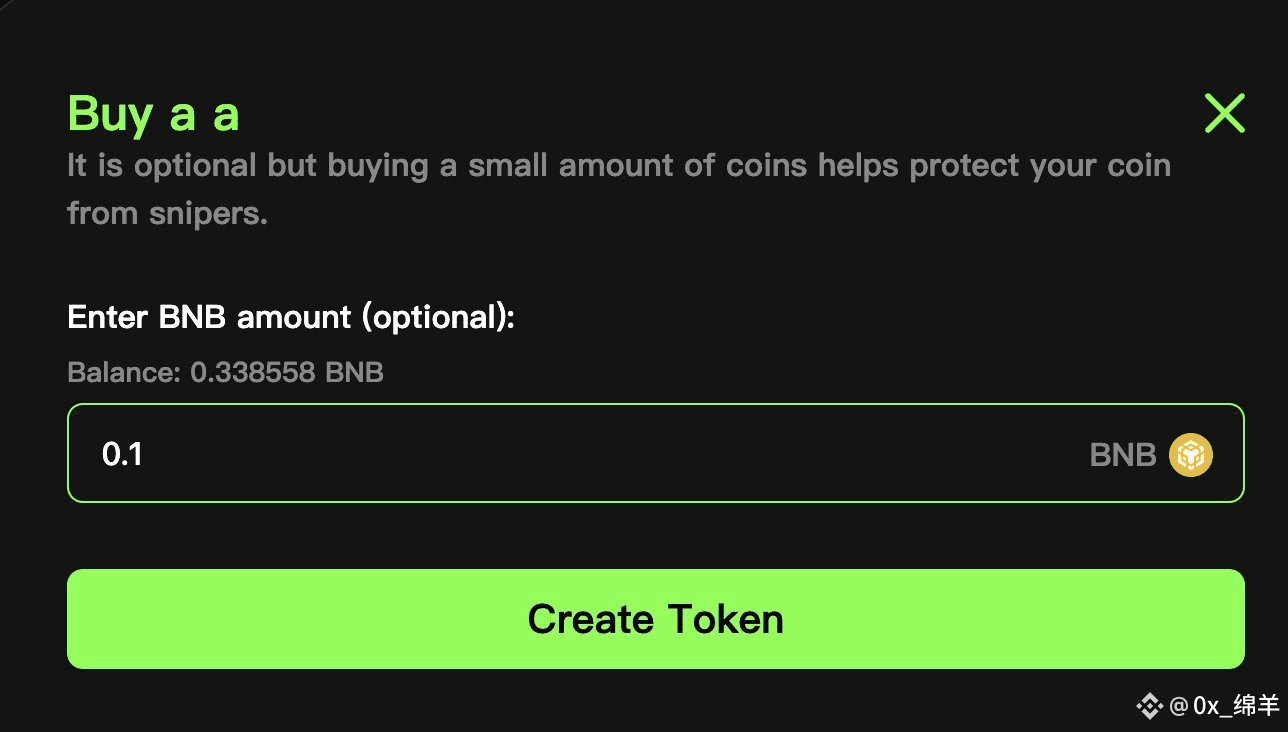Screen dimensions: 1288x732
Task: Focus the BNB amount input field
Action: (600, 453)
